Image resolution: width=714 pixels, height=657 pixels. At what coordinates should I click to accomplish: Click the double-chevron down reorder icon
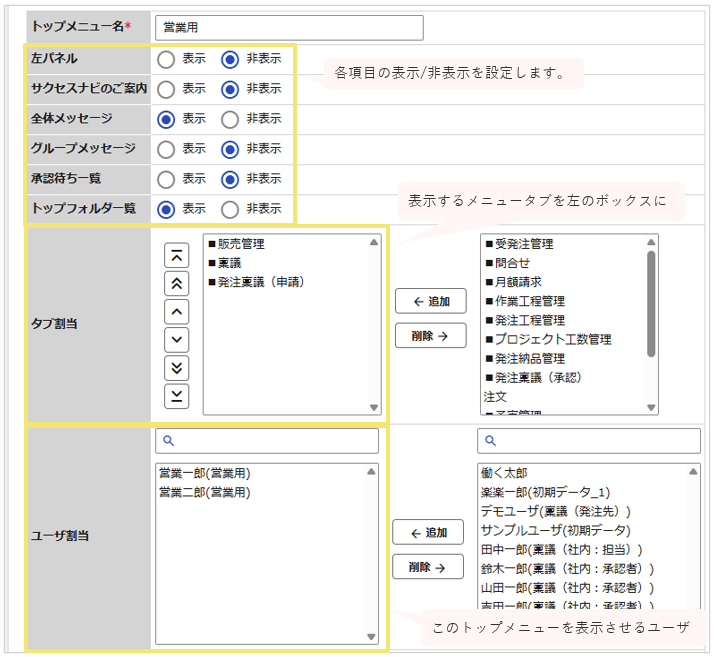(177, 368)
